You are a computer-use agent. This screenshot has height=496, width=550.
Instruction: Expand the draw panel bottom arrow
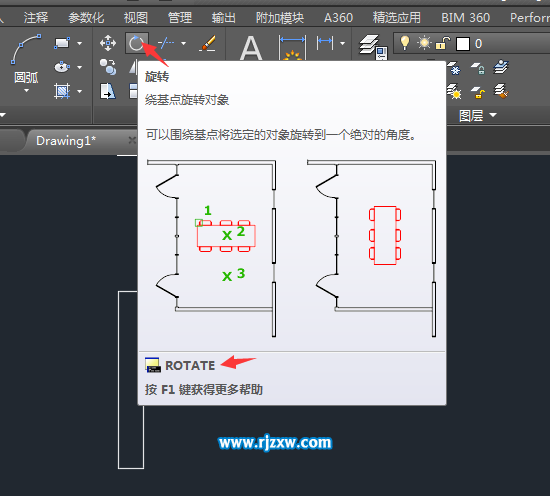click(x=3, y=115)
